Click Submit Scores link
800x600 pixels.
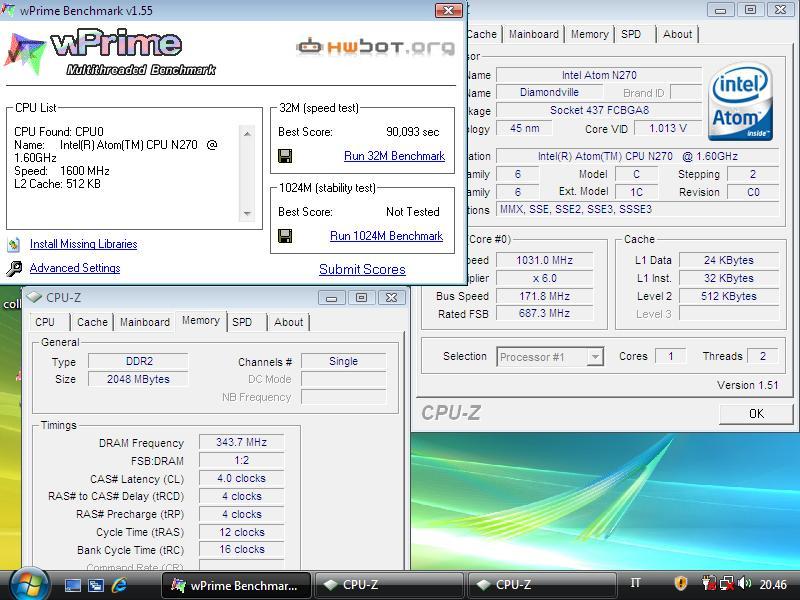click(x=362, y=269)
